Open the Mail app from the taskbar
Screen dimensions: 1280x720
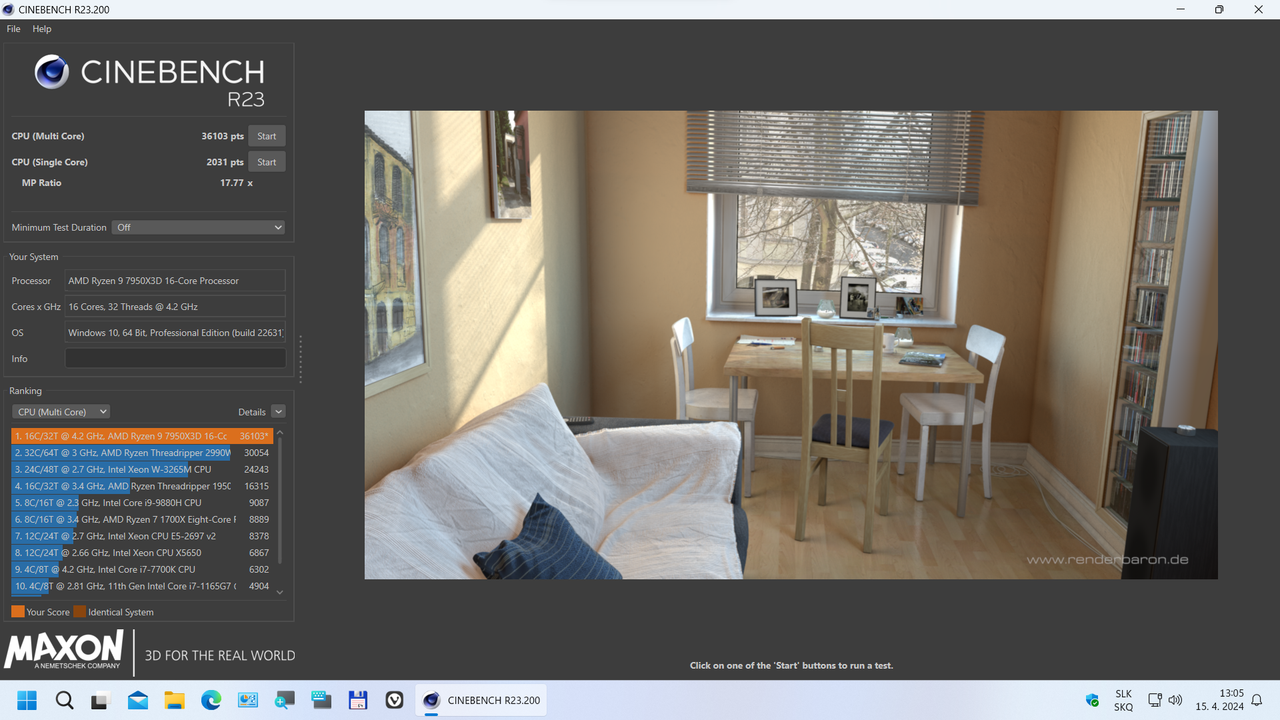point(137,700)
